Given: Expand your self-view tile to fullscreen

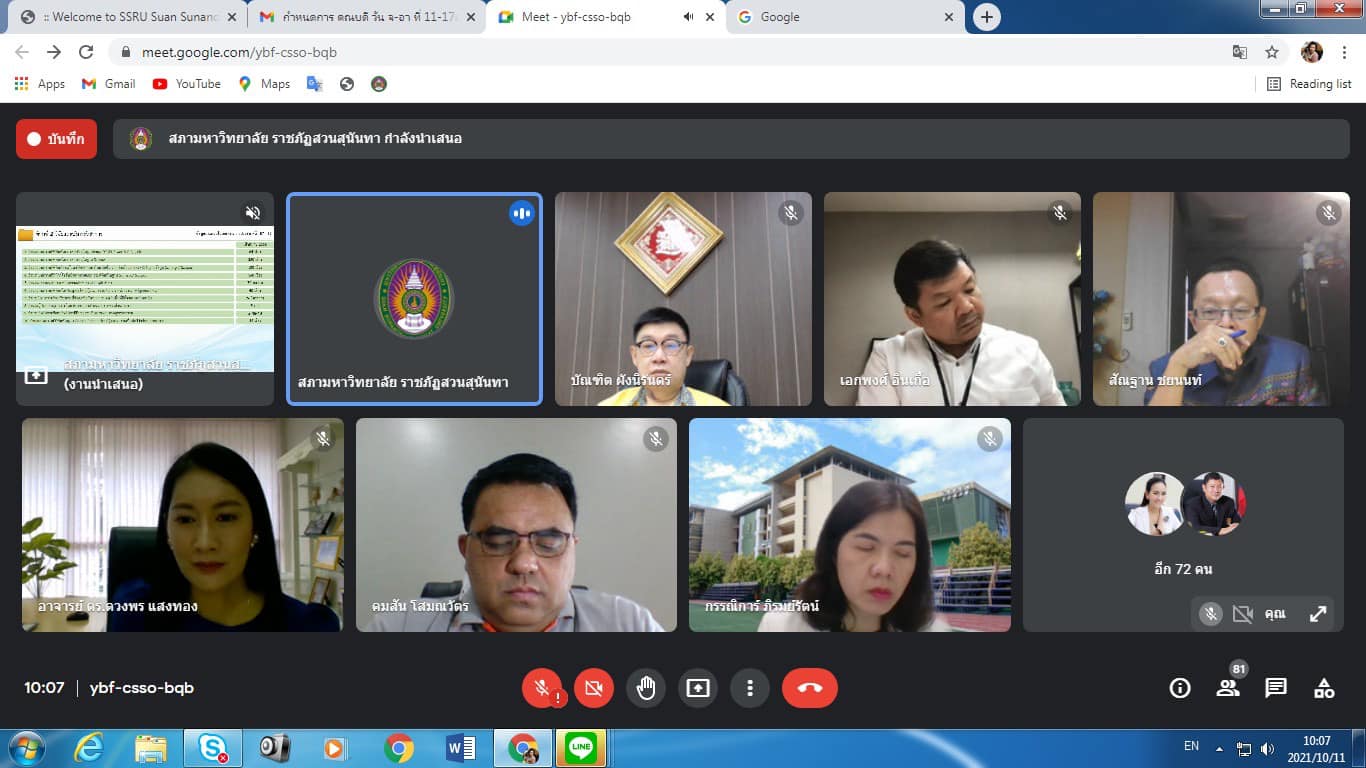Looking at the screenshot, I should click(1318, 614).
